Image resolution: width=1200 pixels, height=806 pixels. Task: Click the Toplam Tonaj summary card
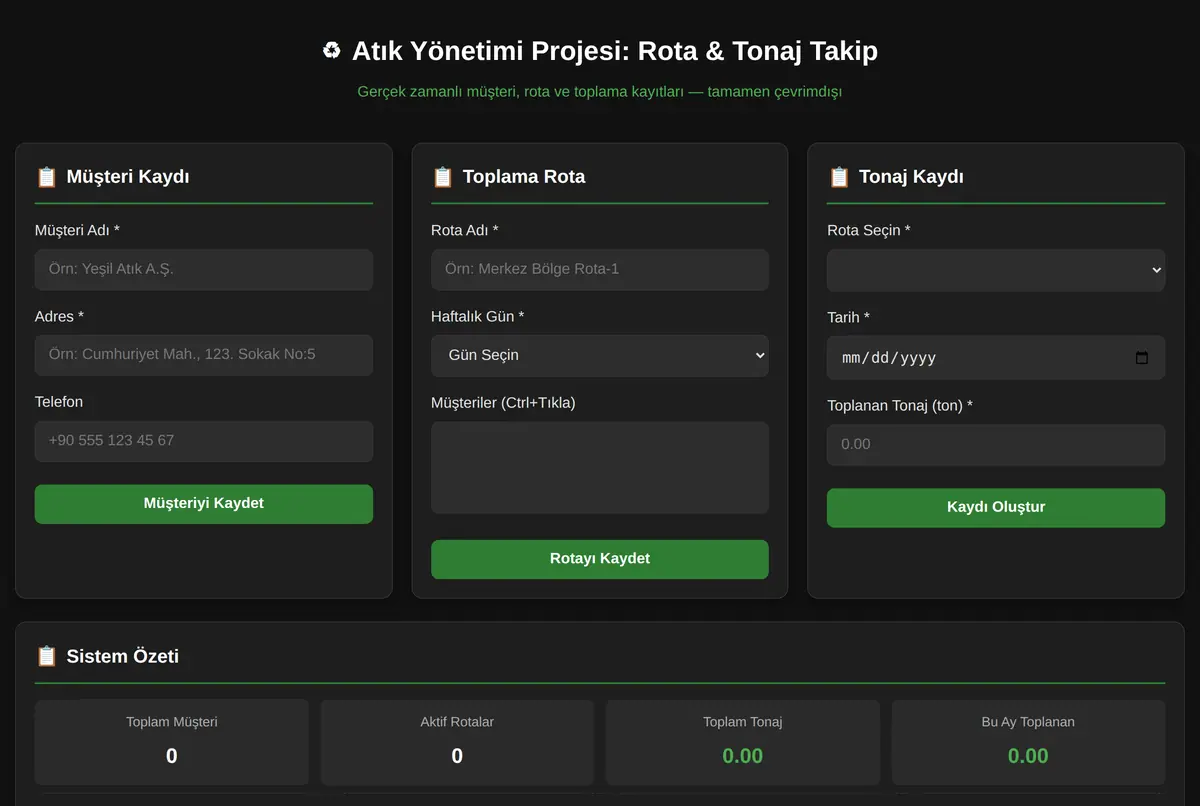coord(743,742)
